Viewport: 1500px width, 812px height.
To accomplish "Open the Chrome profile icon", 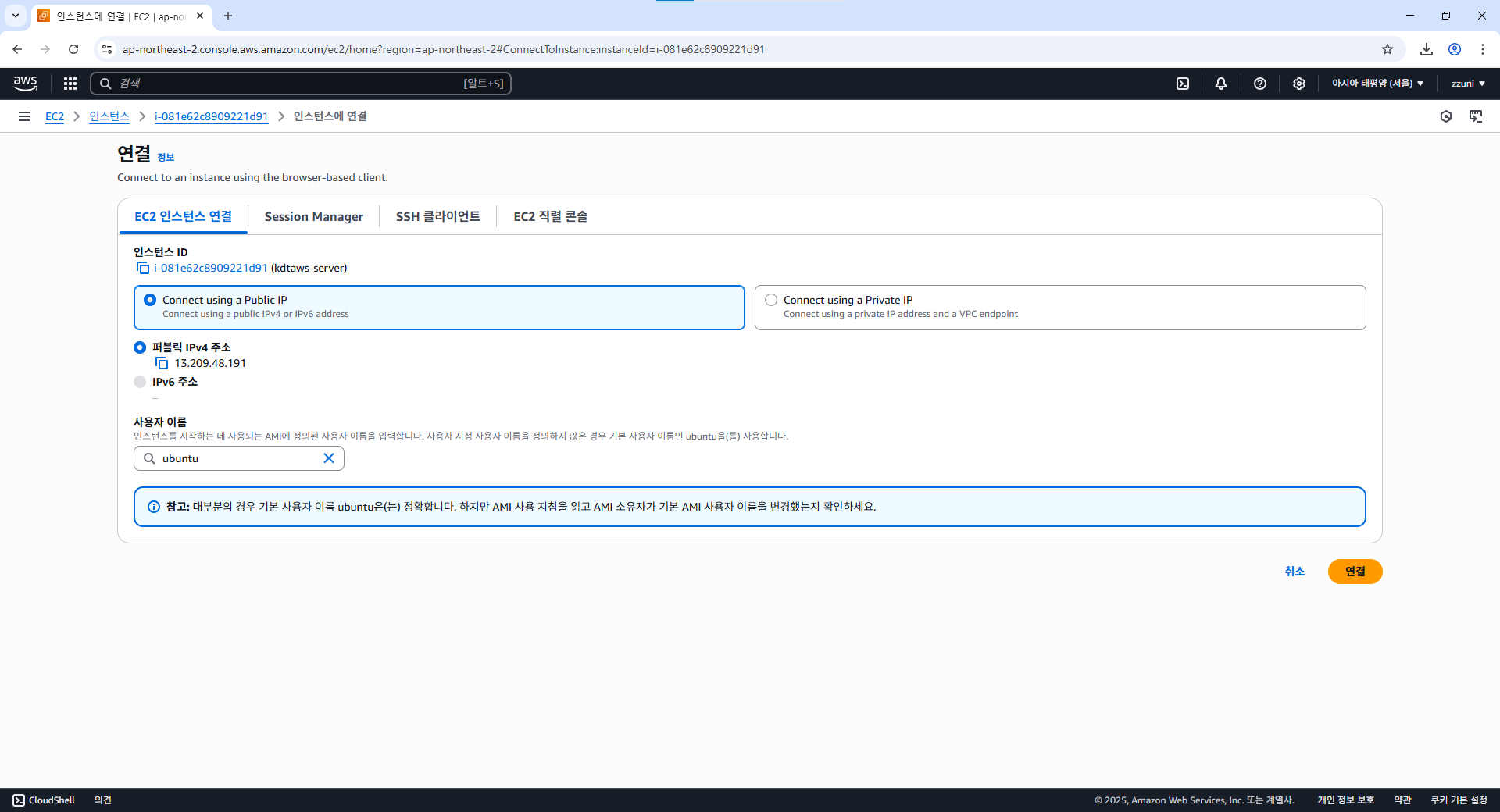I will (x=1455, y=49).
